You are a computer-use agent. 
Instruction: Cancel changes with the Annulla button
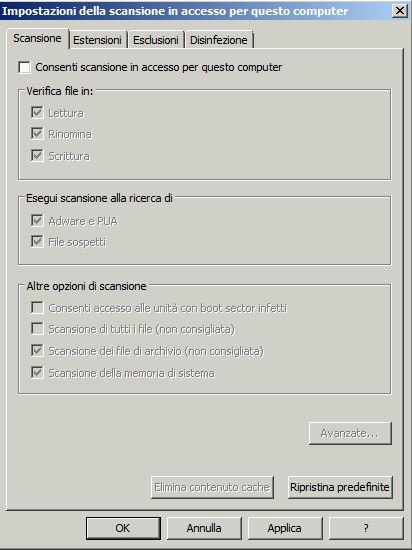pyautogui.click(x=204, y=528)
